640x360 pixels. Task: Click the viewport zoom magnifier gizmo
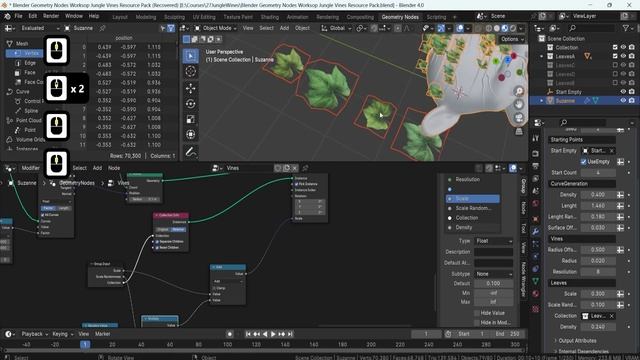(x=519, y=91)
